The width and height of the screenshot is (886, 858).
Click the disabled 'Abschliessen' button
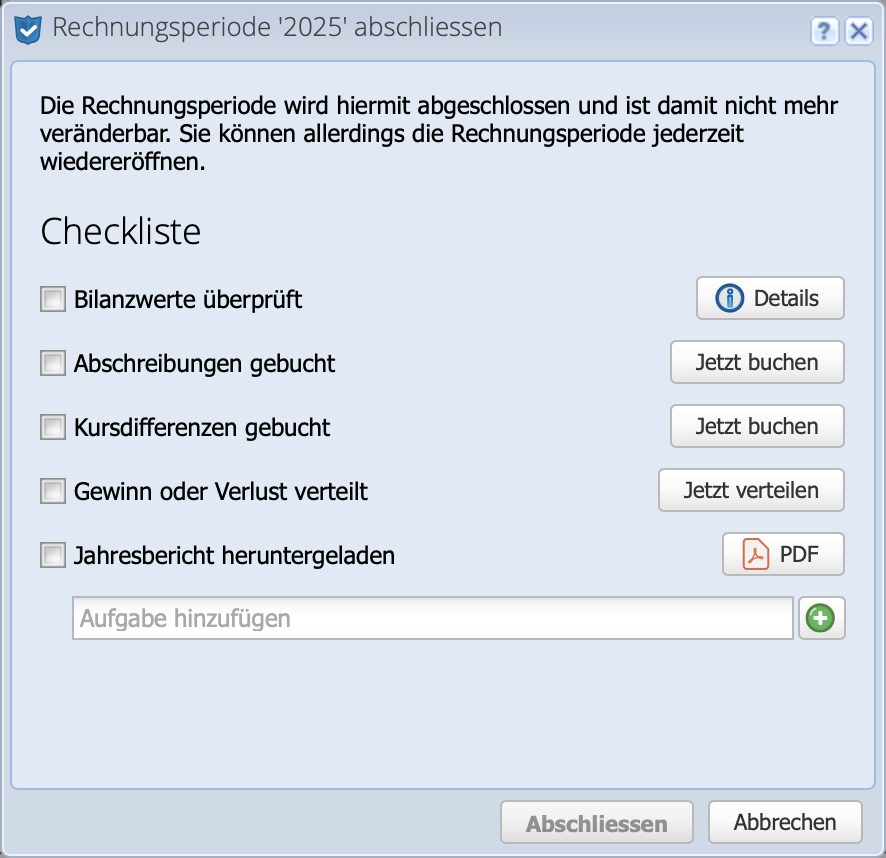pos(596,821)
